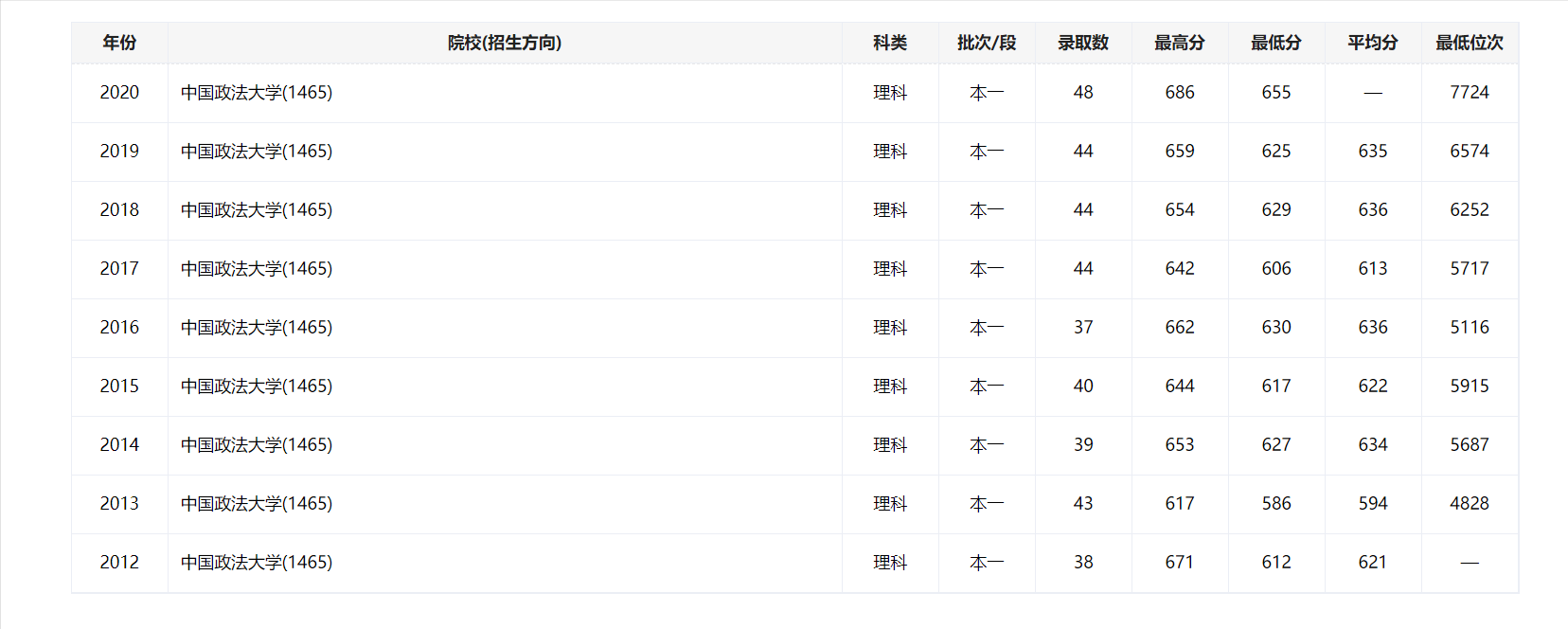
Task: Click admission count 37 in 2016 row
Action: [1083, 327]
